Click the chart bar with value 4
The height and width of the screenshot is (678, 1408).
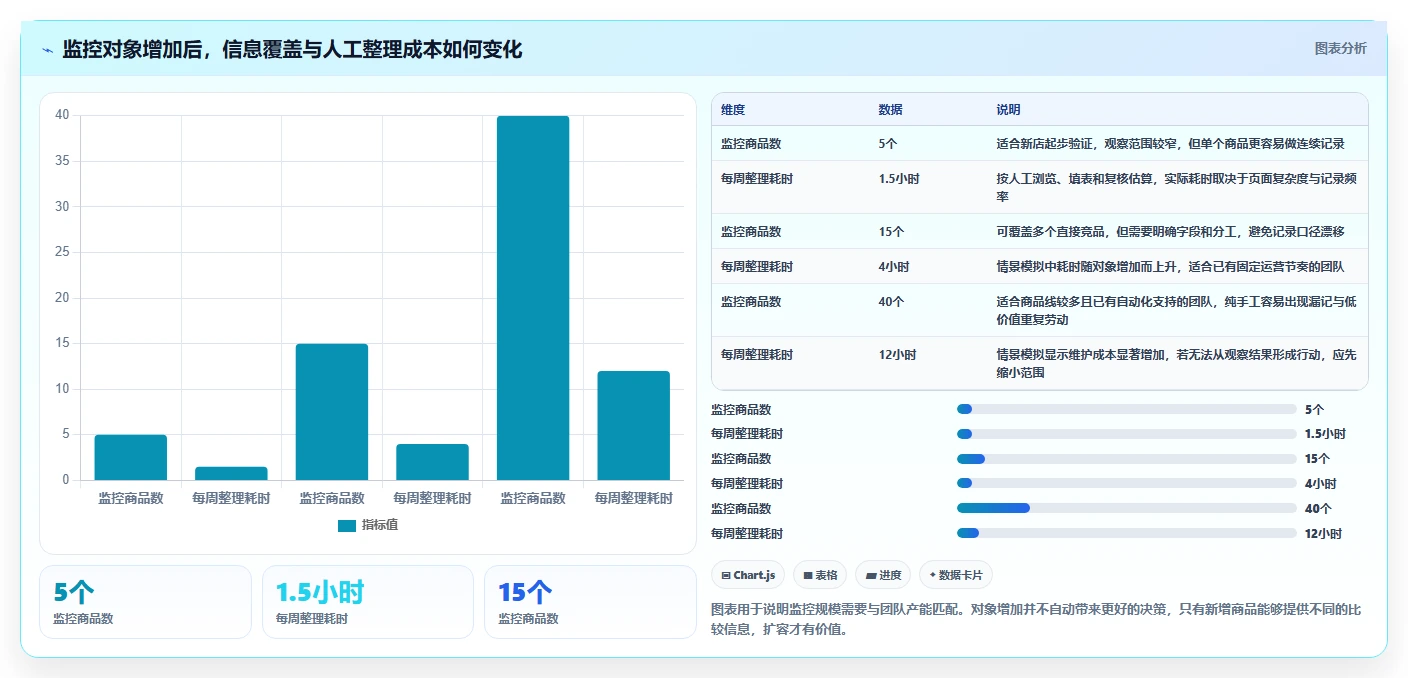[x=432, y=462]
